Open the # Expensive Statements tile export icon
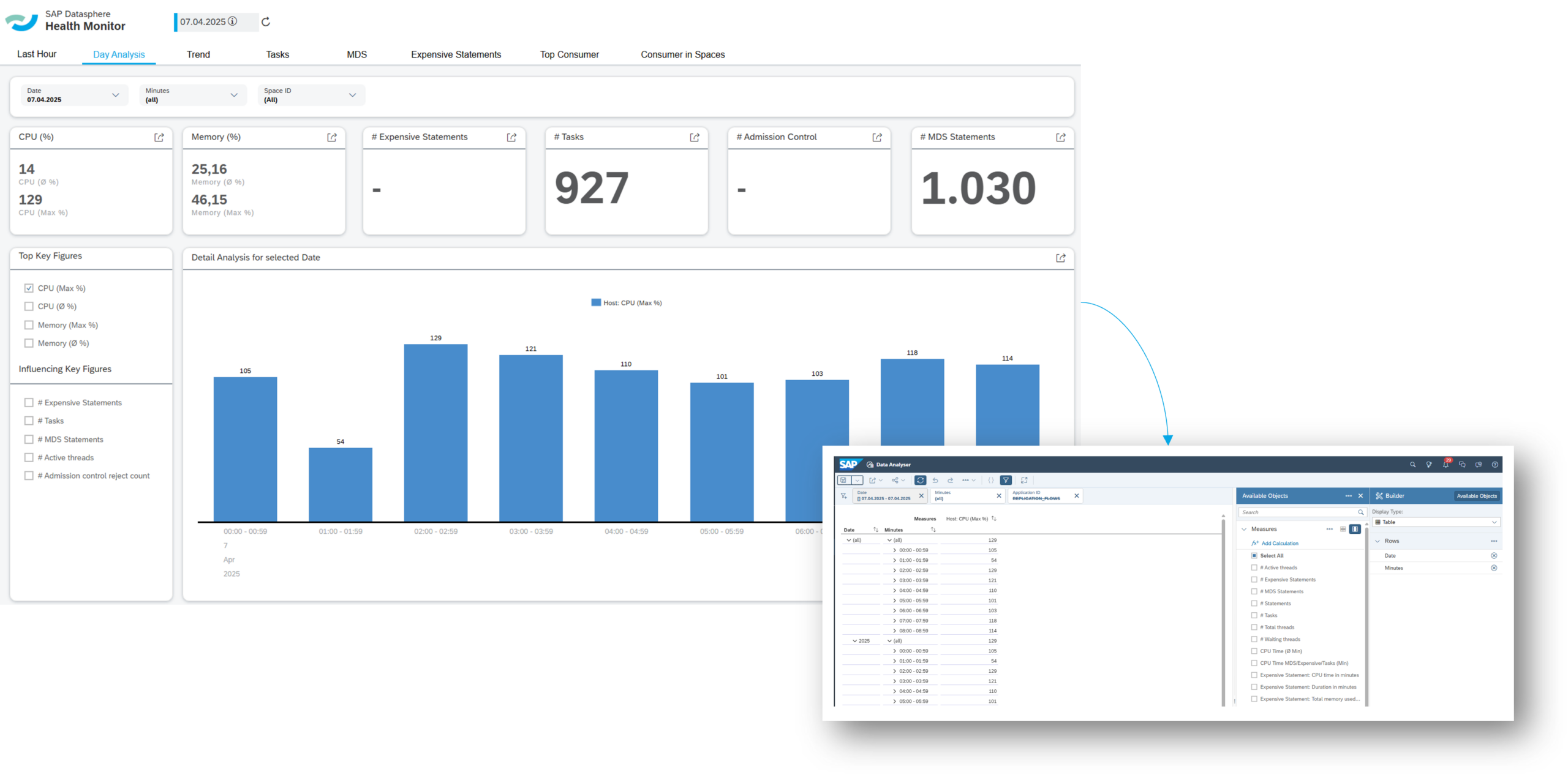The width and height of the screenshot is (1568, 775). pyautogui.click(x=511, y=137)
